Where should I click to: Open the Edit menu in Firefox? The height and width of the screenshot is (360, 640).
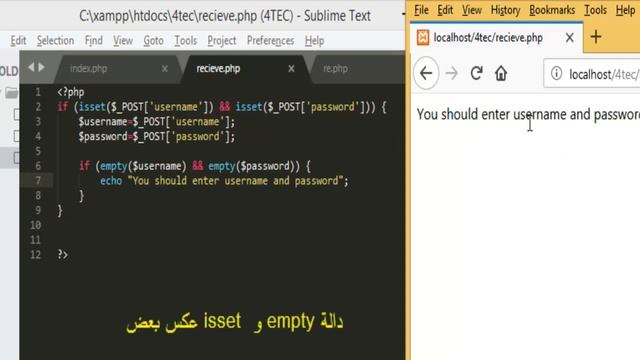[x=445, y=10]
